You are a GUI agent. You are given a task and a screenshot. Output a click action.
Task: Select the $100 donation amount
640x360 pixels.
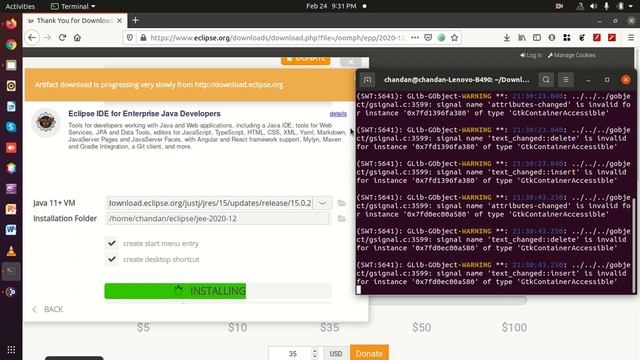pos(514,327)
